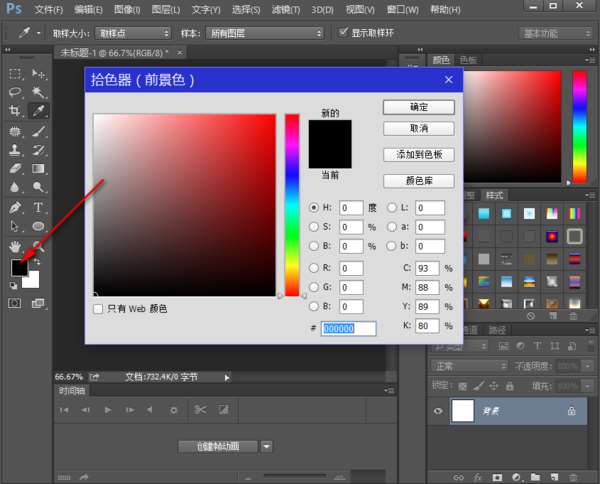600x484 pixels.
Task: Select the Ellipse shape tool
Action: (39, 226)
